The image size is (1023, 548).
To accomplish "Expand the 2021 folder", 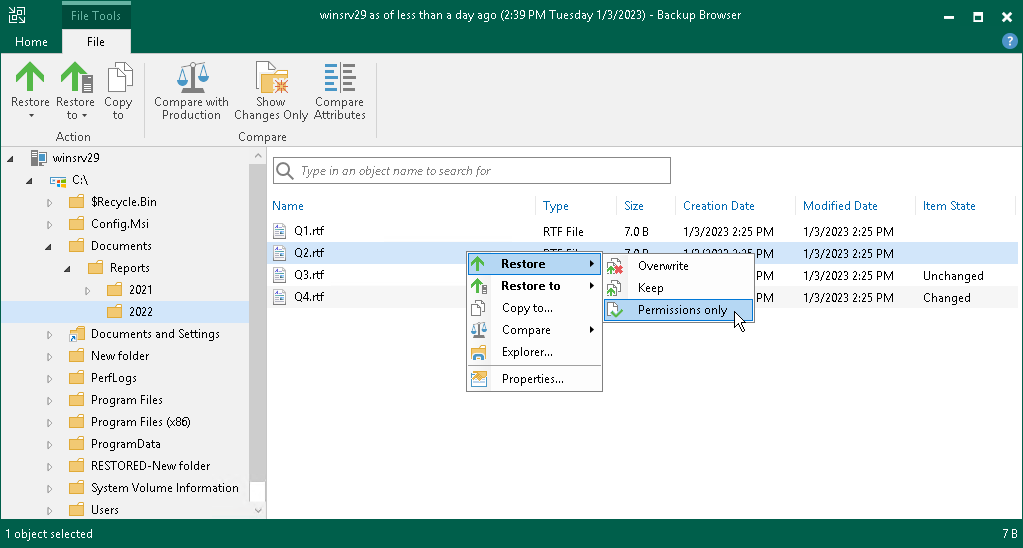I will pyautogui.click(x=87, y=290).
